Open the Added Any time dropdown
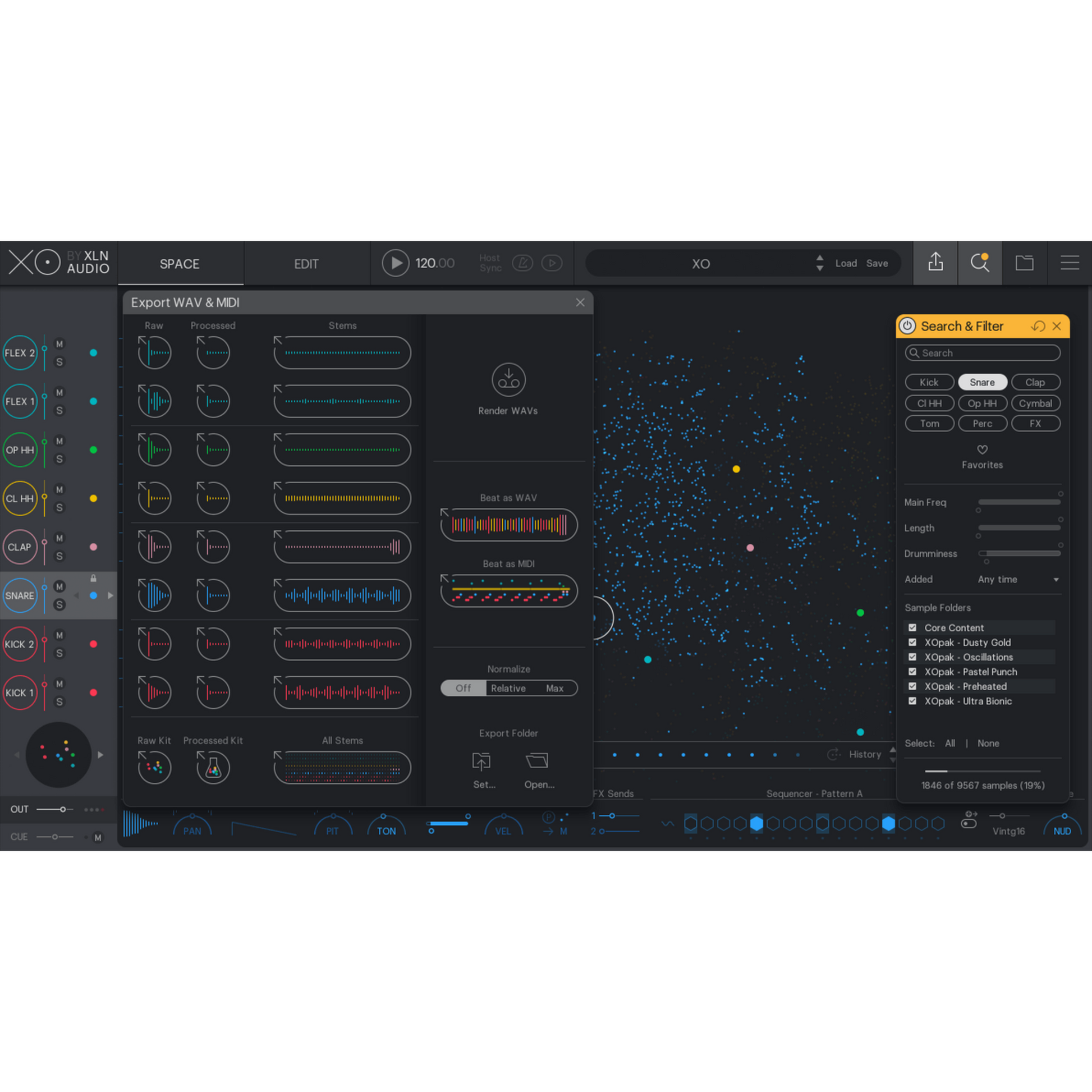 1018,579
